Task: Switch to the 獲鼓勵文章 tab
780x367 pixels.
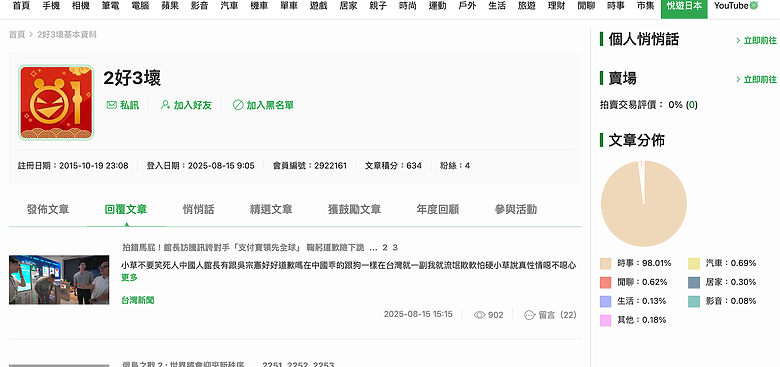Action: tap(354, 209)
